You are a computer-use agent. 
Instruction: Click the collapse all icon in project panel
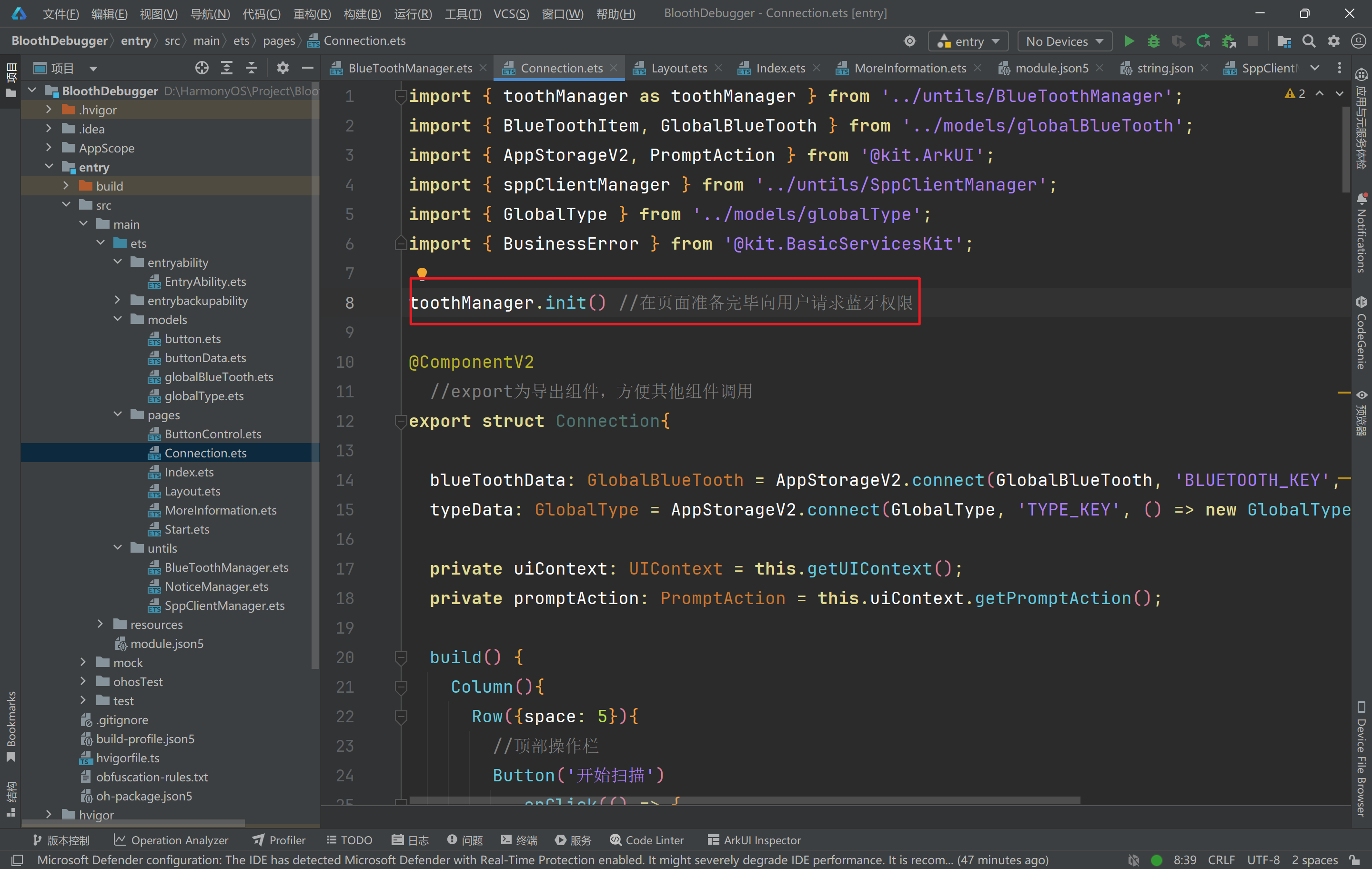(251, 69)
